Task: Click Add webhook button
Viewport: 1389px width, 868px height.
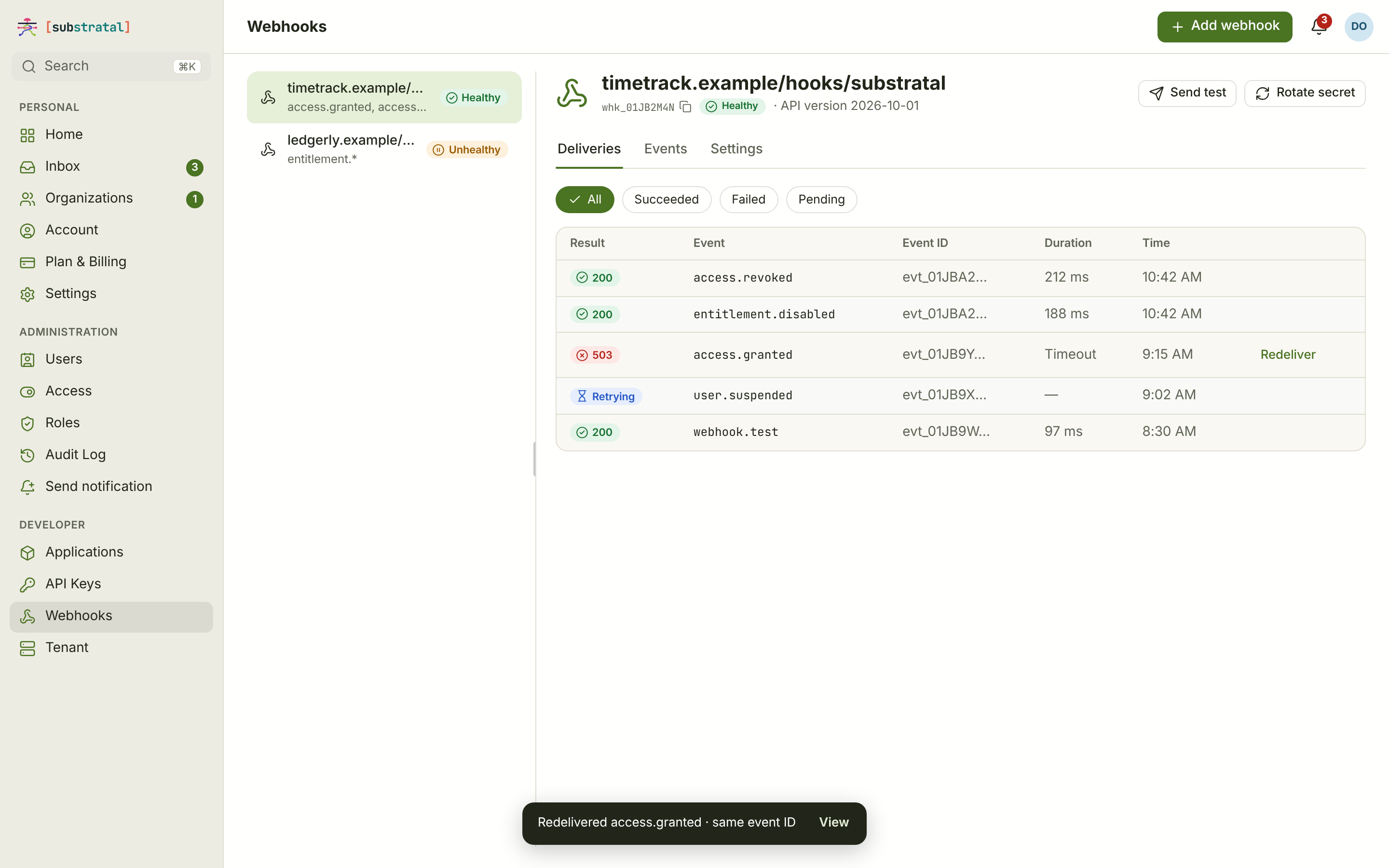Action: (x=1224, y=27)
